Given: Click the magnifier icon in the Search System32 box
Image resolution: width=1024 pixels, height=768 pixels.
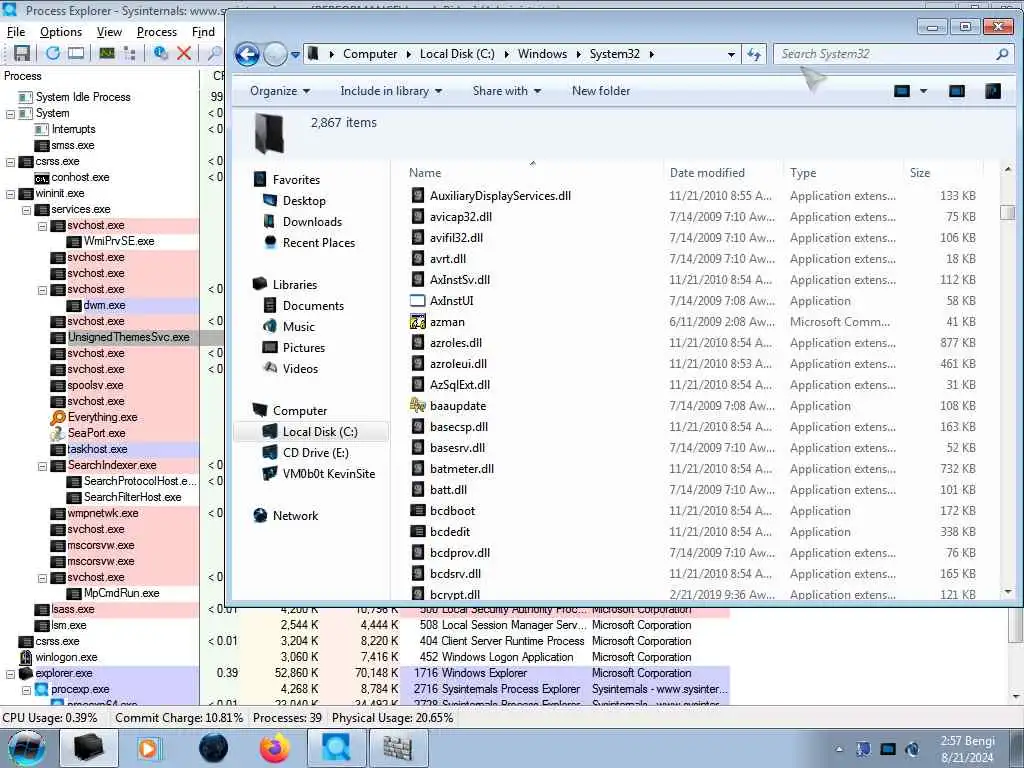Looking at the screenshot, I should (x=1002, y=54).
